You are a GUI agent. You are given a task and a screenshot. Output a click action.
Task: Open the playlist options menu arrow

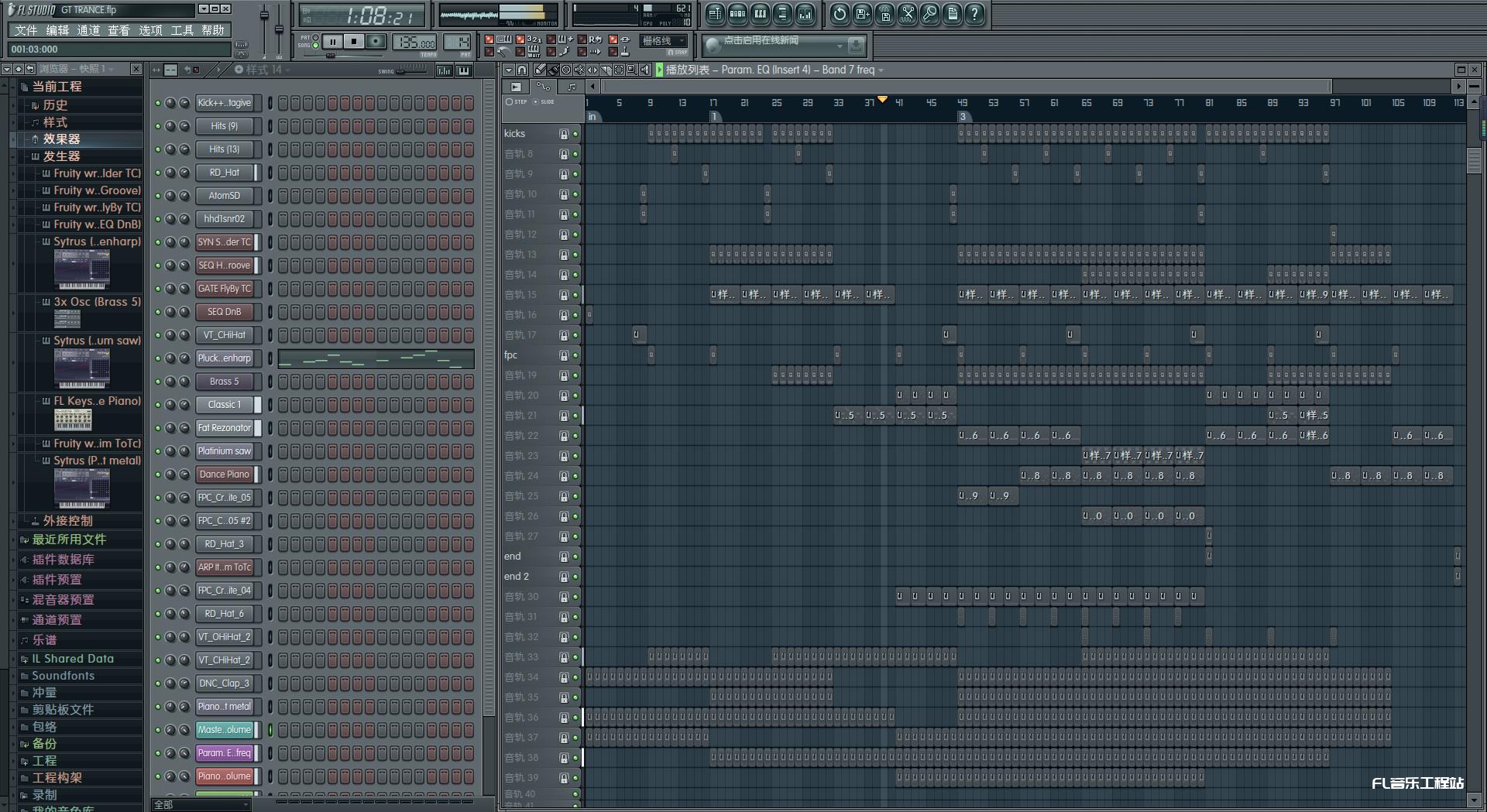pyautogui.click(x=509, y=70)
